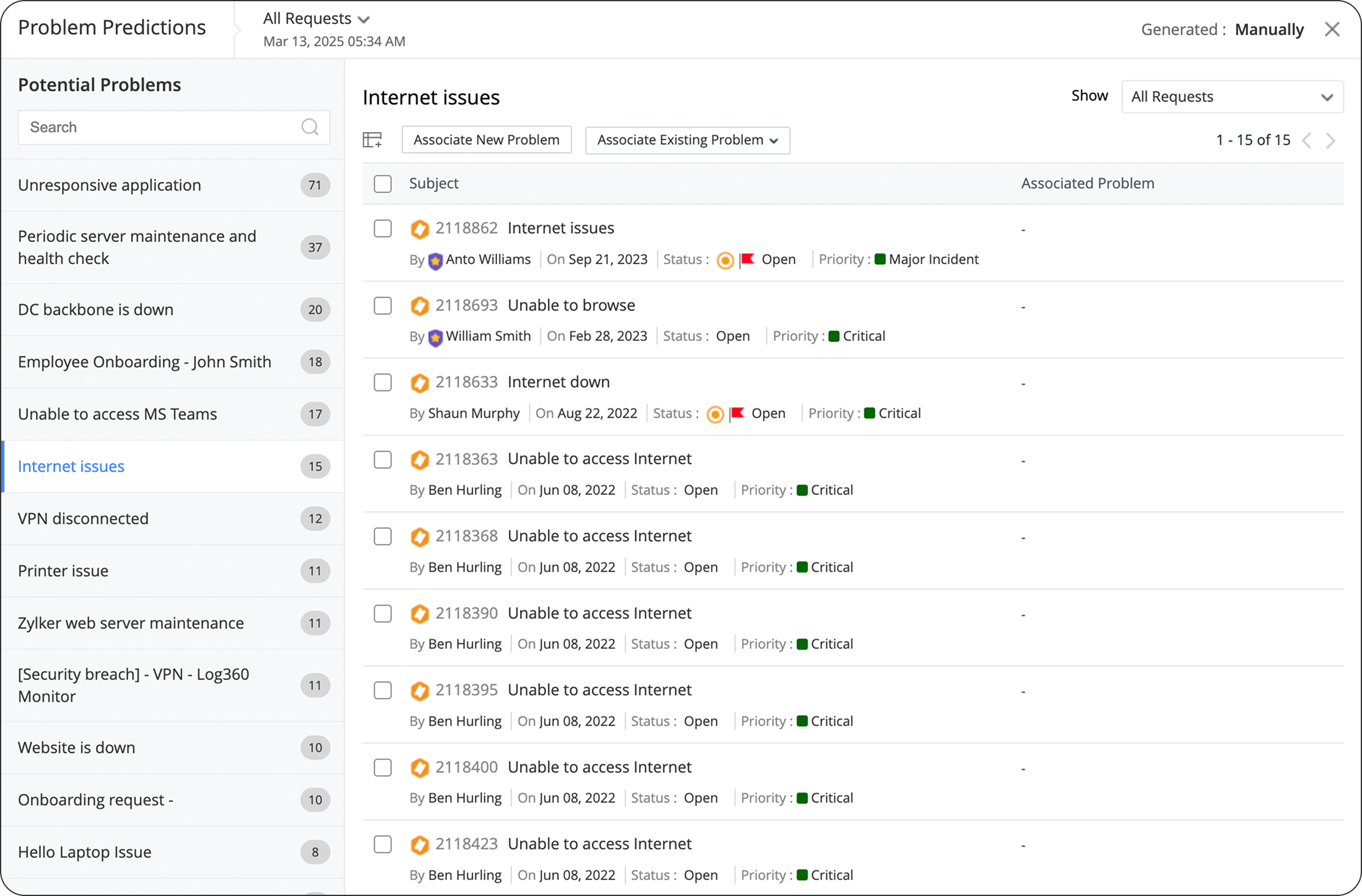
Task: Open Unresponsive application problem group
Action: pos(109,185)
